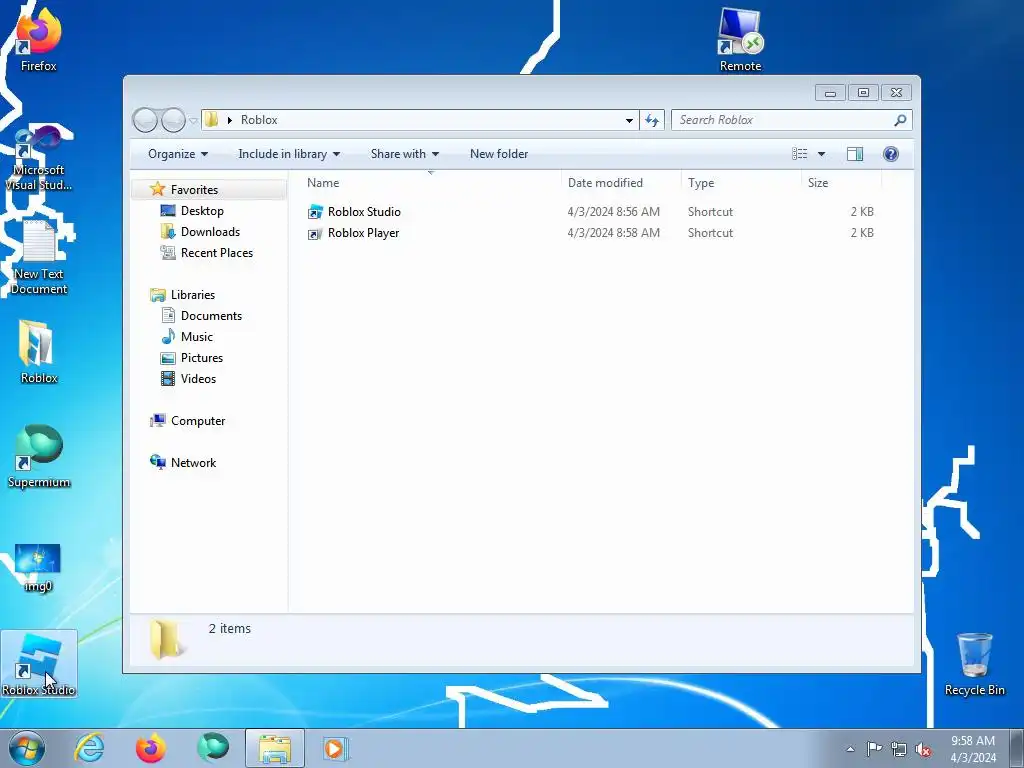This screenshot has width=1024, height=768.
Task: Toggle the preview pane button
Action: coord(854,153)
